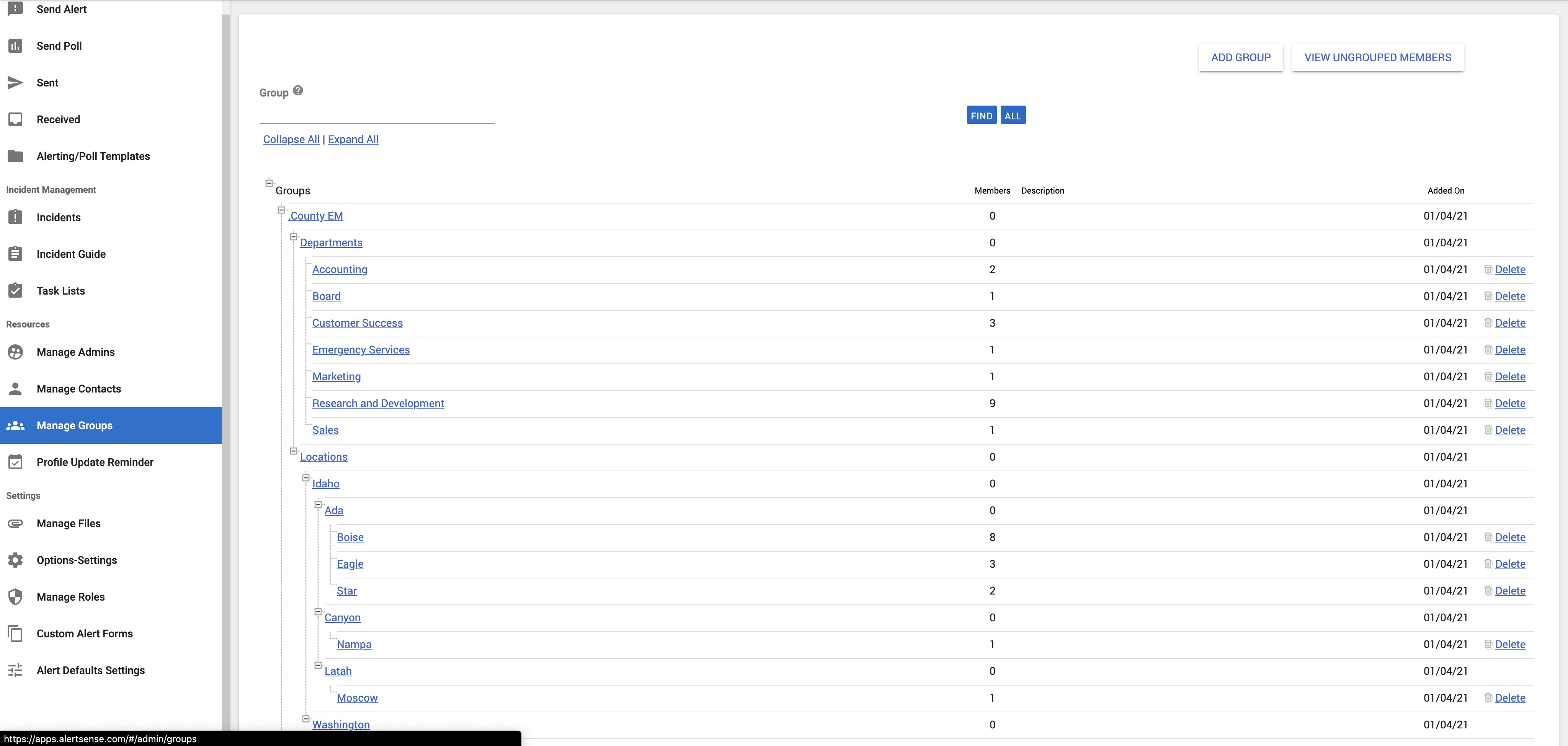
Task: Click the Send Alert sidebar icon
Action: pos(15,8)
